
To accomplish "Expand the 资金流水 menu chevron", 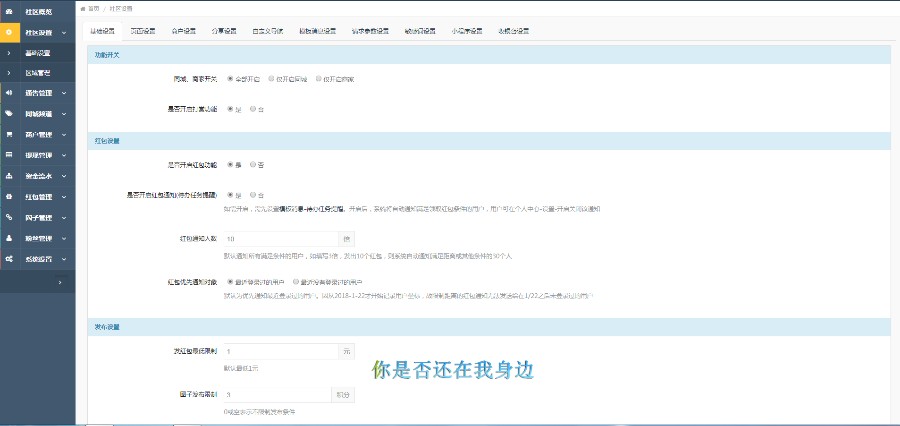I will pos(64,176).
